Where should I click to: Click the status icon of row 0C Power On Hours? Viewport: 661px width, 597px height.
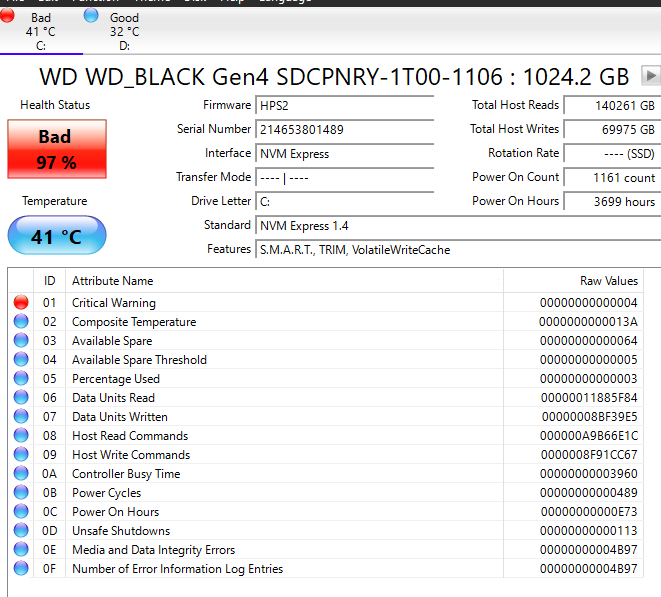[21, 511]
